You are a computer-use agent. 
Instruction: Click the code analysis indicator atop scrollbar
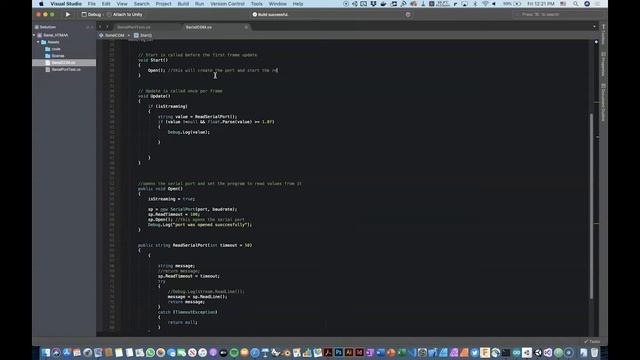click(596, 42)
